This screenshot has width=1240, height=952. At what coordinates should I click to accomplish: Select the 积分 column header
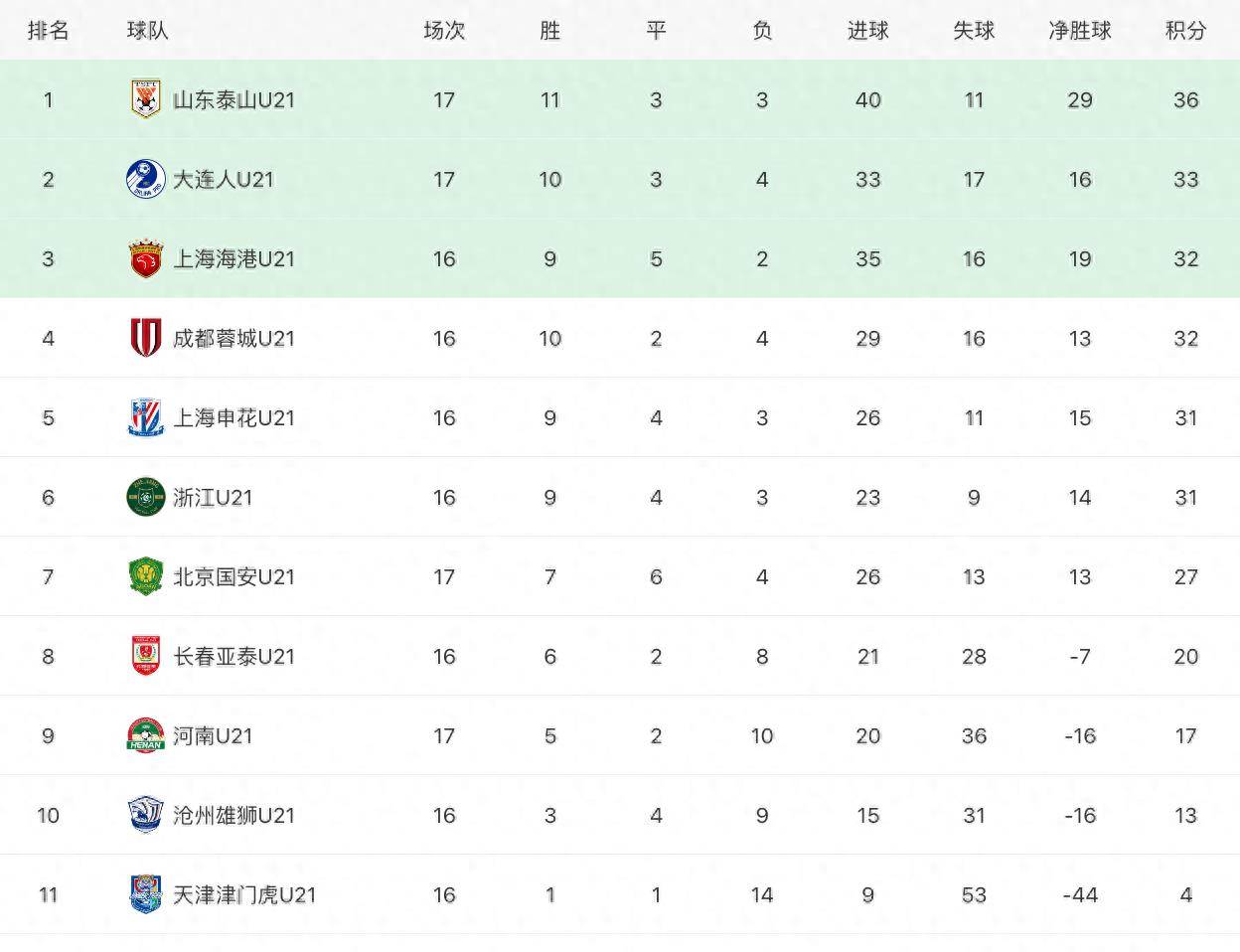tap(1185, 31)
